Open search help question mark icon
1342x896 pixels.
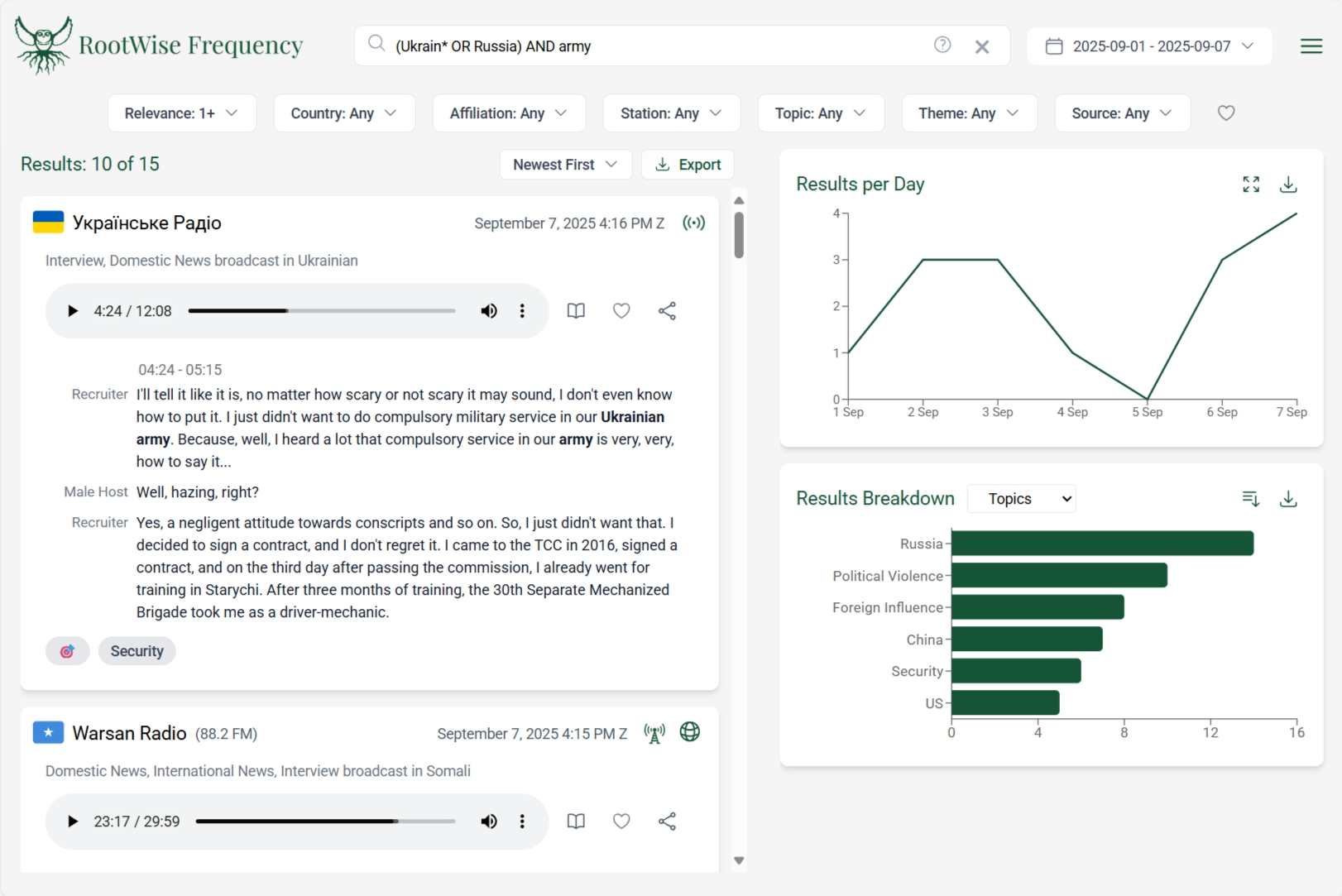tap(942, 46)
